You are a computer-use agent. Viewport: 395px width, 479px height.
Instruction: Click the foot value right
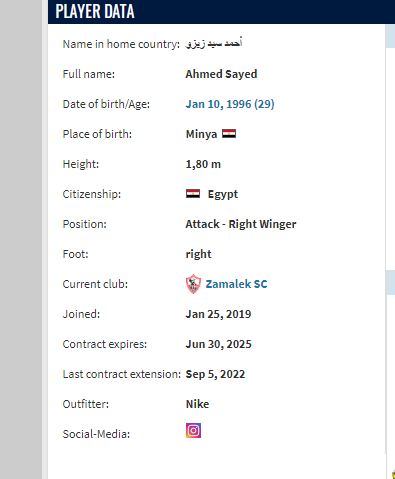(x=198, y=254)
